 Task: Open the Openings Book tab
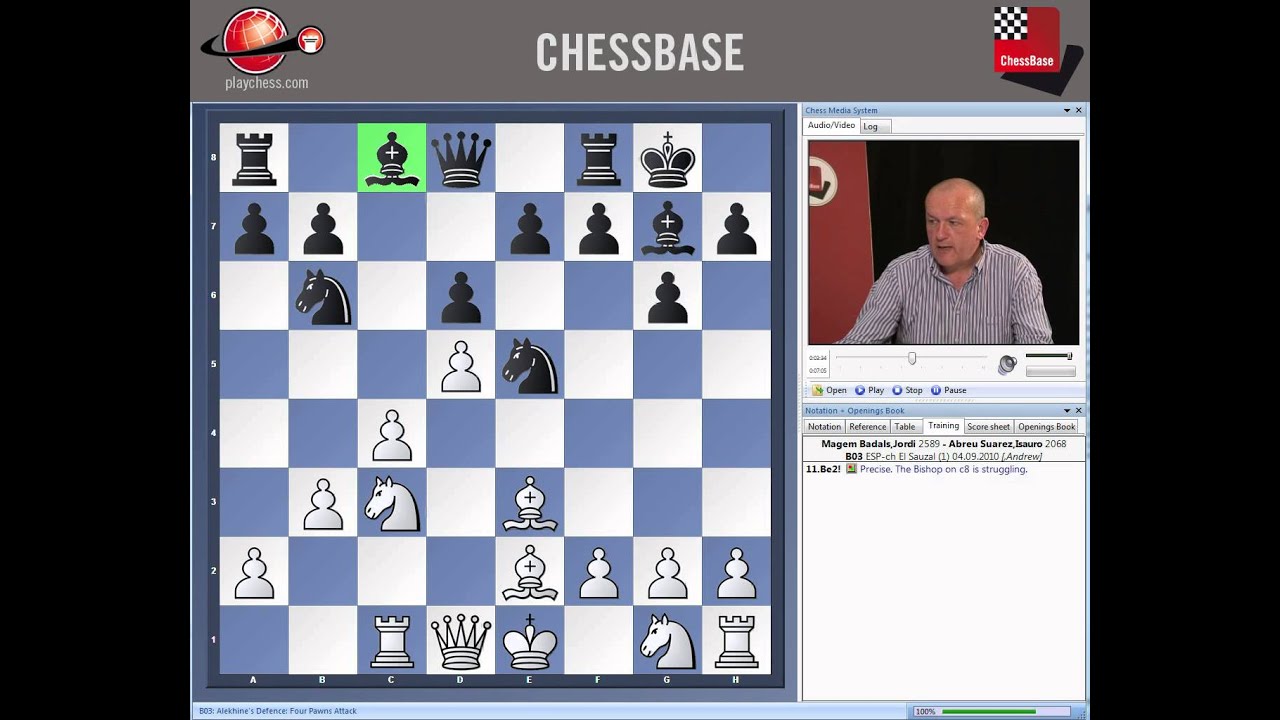[x=1046, y=427]
